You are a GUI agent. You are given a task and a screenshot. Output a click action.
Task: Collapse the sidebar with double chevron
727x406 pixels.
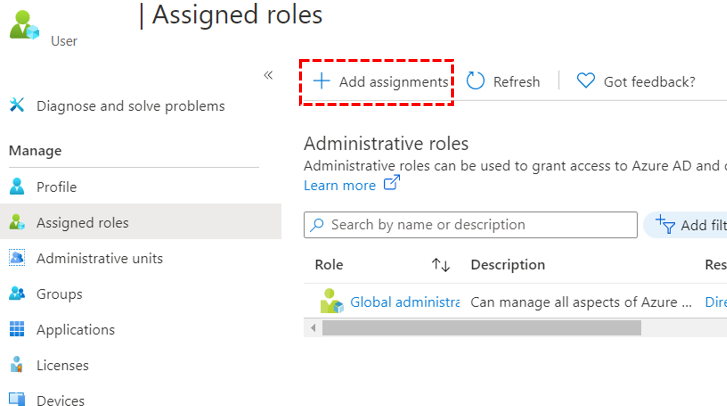tap(268, 75)
